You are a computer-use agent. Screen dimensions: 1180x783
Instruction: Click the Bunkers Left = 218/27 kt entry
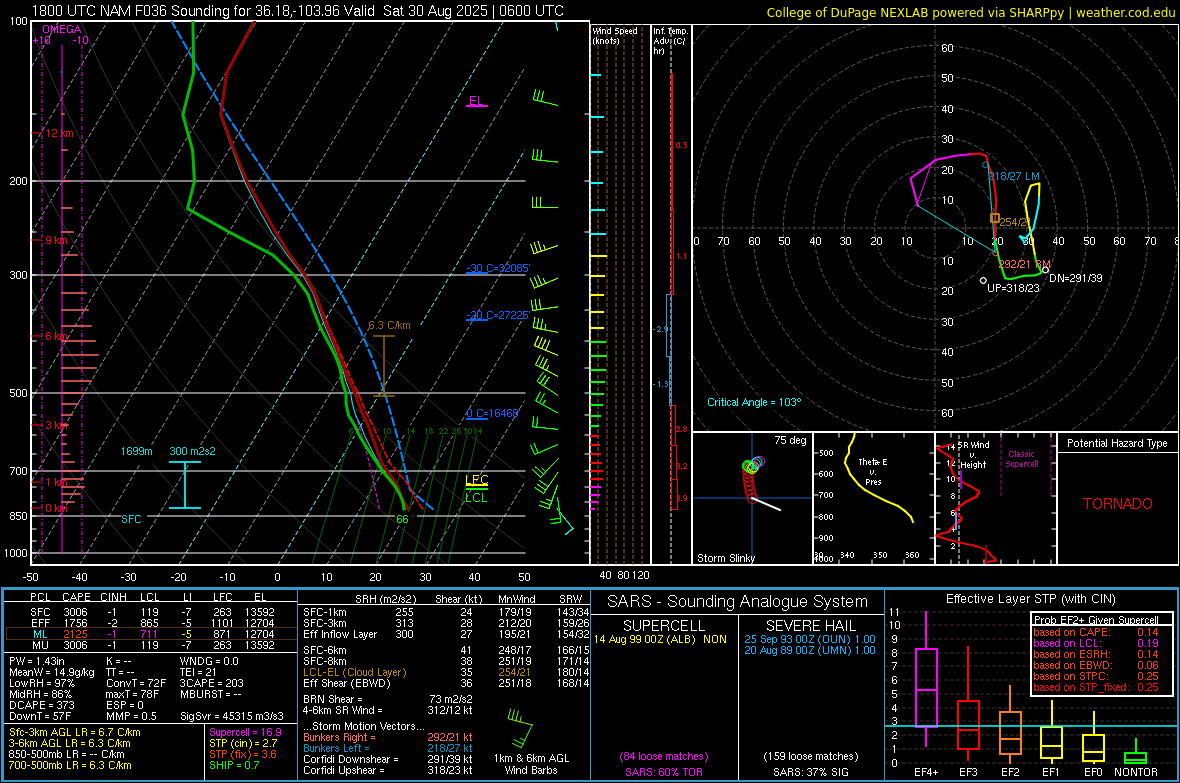[x=388, y=748]
